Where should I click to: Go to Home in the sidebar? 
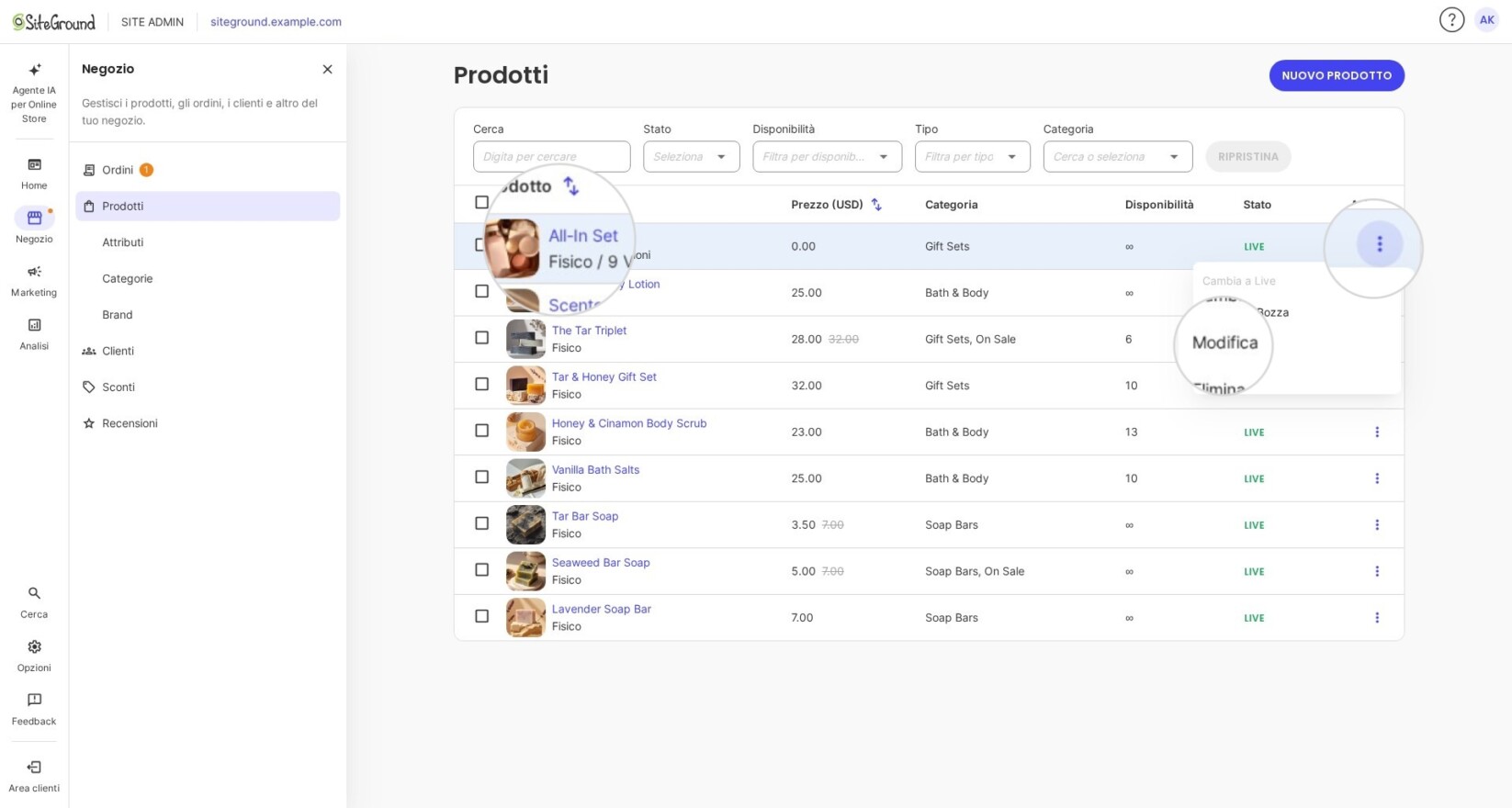tap(34, 174)
